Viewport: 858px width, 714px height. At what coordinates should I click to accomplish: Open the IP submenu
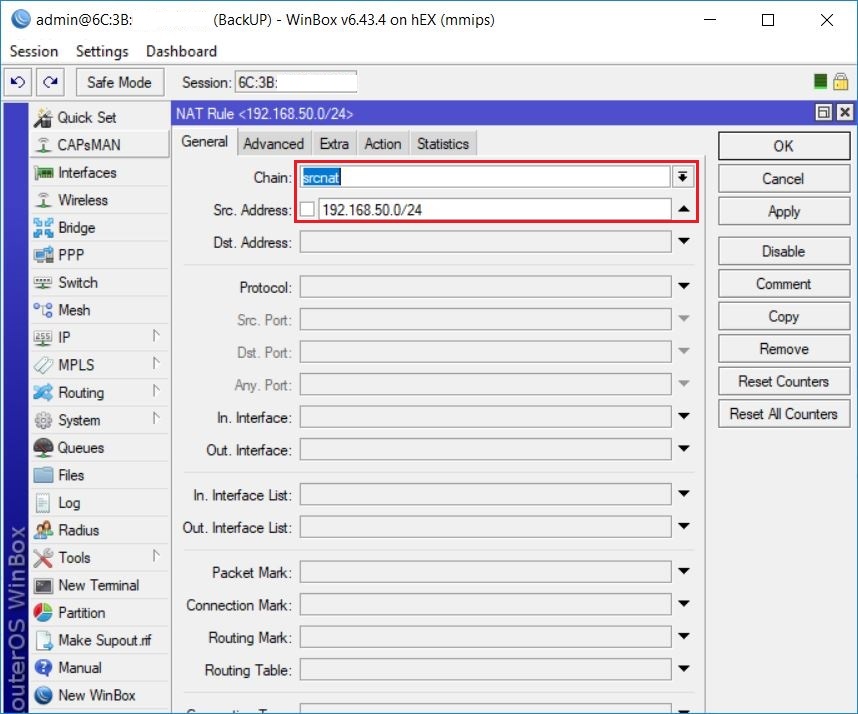coord(100,337)
